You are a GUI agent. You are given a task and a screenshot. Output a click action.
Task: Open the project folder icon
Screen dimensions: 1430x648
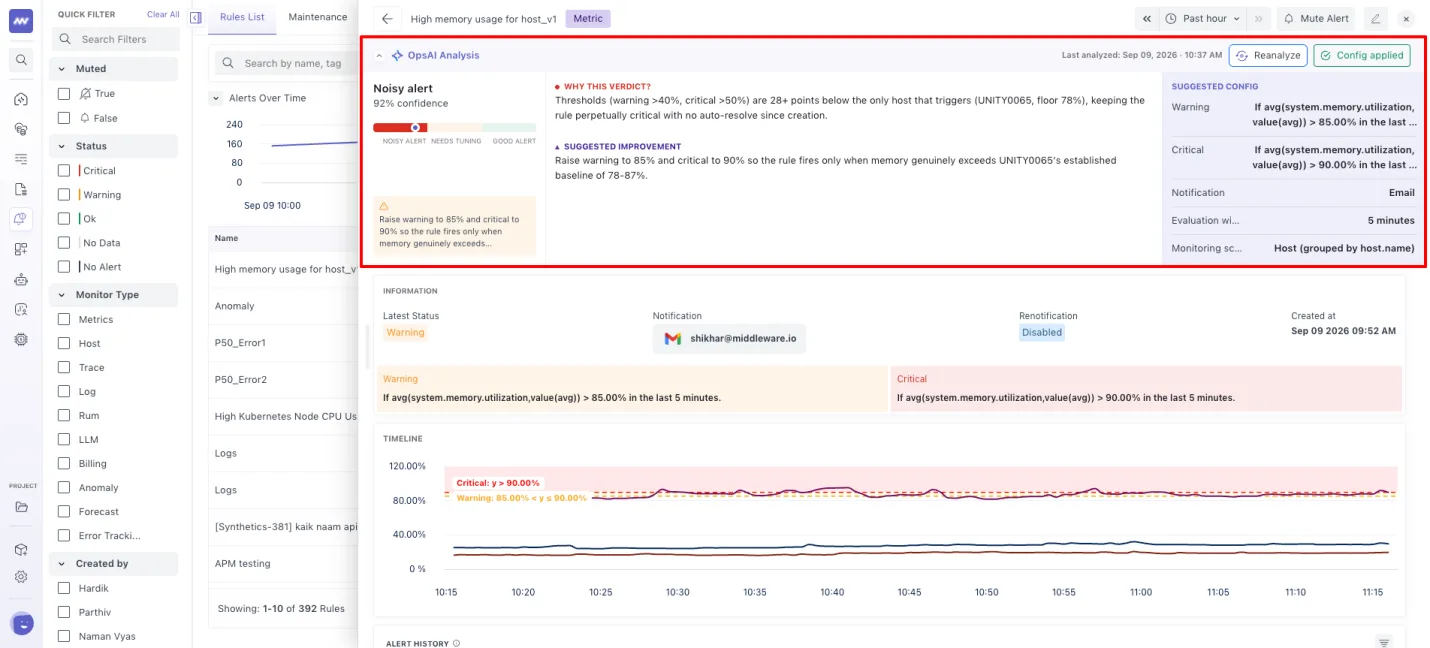click(21, 507)
